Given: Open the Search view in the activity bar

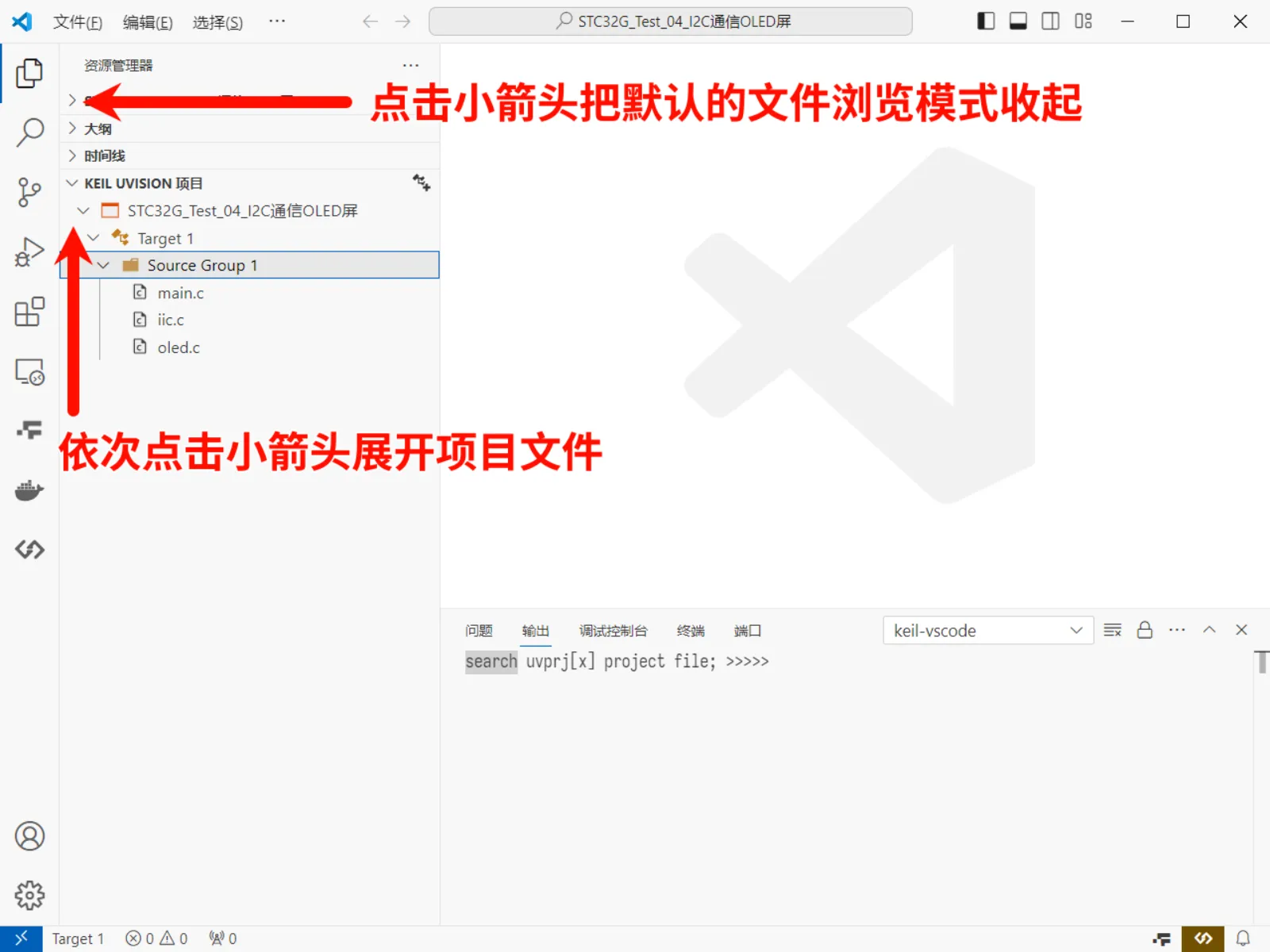Looking at the screenshot, I should click(29, 132).
